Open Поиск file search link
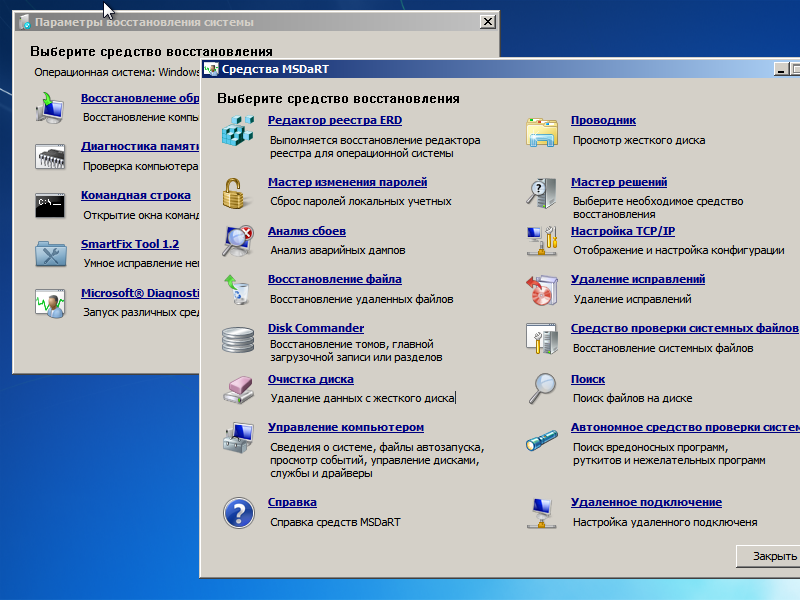This screenshot has width=800, height=600. pos(588,380)
